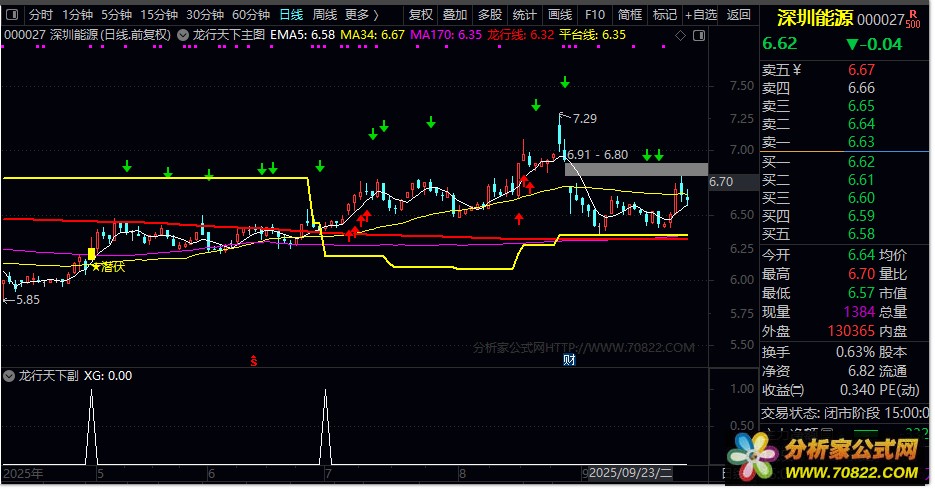Click the circled arrow icon before 龙行天下主图
The width and height of the screenshot is (935, 489).
click(x=184, y=34)
